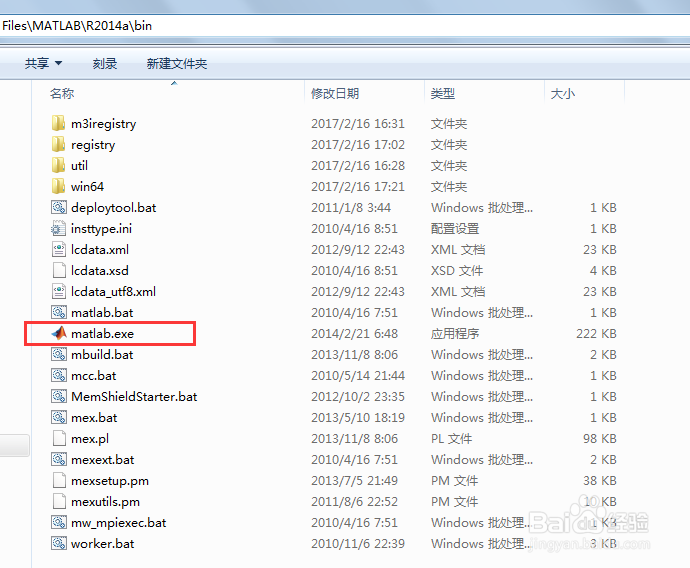This screenshot has width=690, height=568.
Task: Click the mw_mpiexec.bat file icon
Action: point(59,522)
